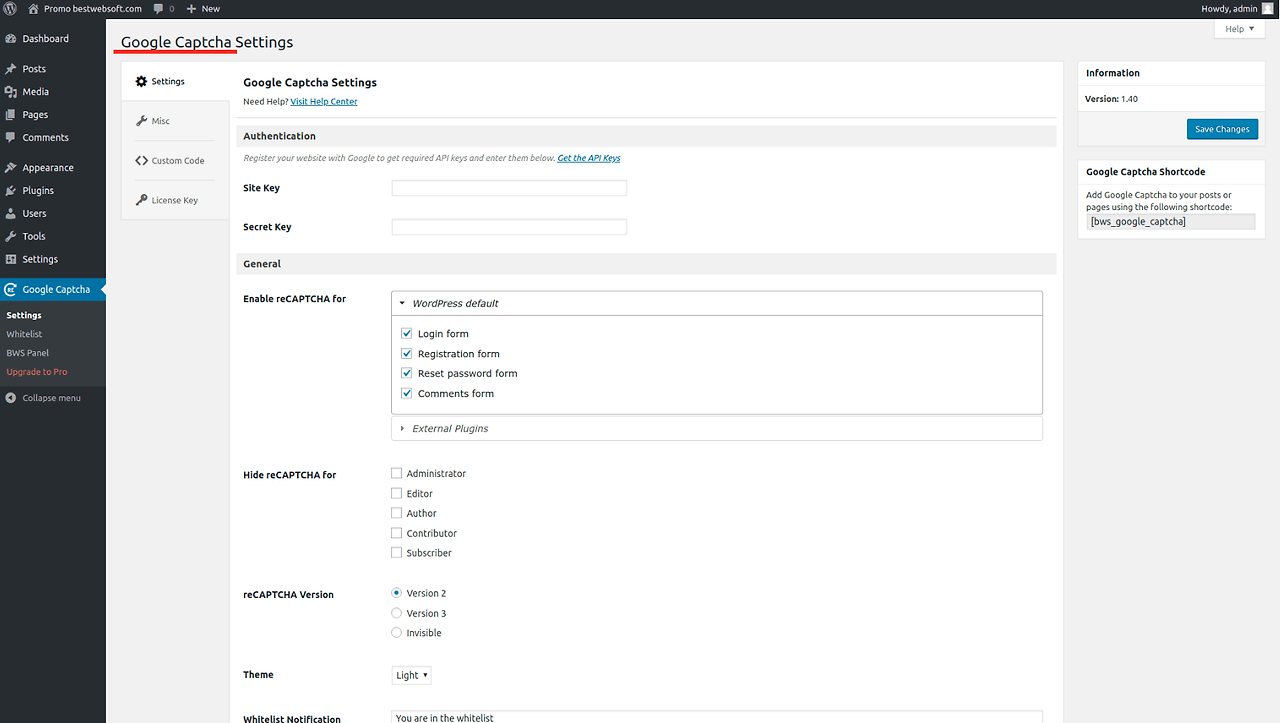This screenshot has height=723, width=1280.
Task: Switch to the Custom Code tab
Action: (x=175, y=160)
